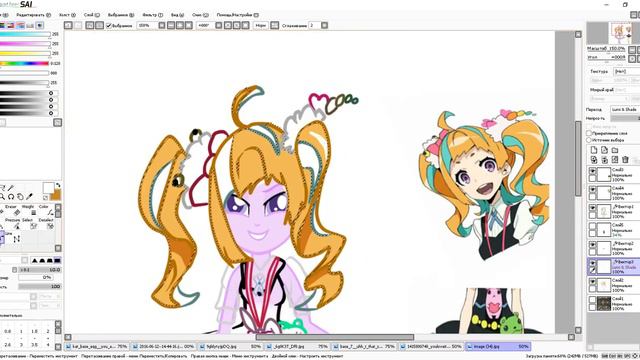Select the highlighted Вектор3 layer
Image resolution: width=640 pixels, height=360 pixels.
tap(613, 267)
